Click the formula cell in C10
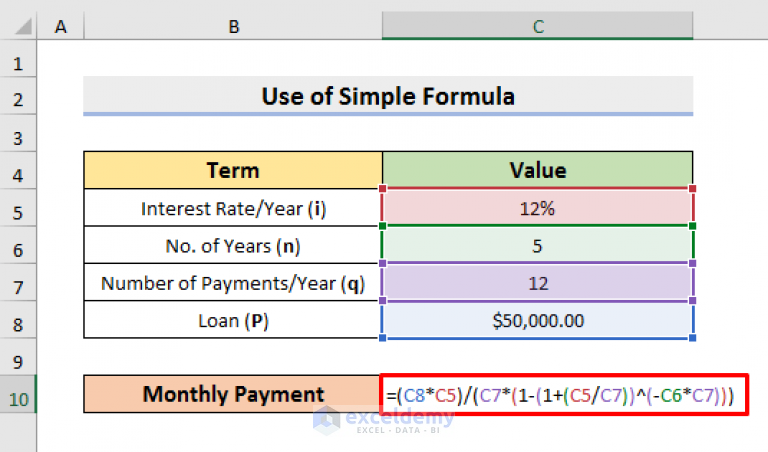 point(564,395)
